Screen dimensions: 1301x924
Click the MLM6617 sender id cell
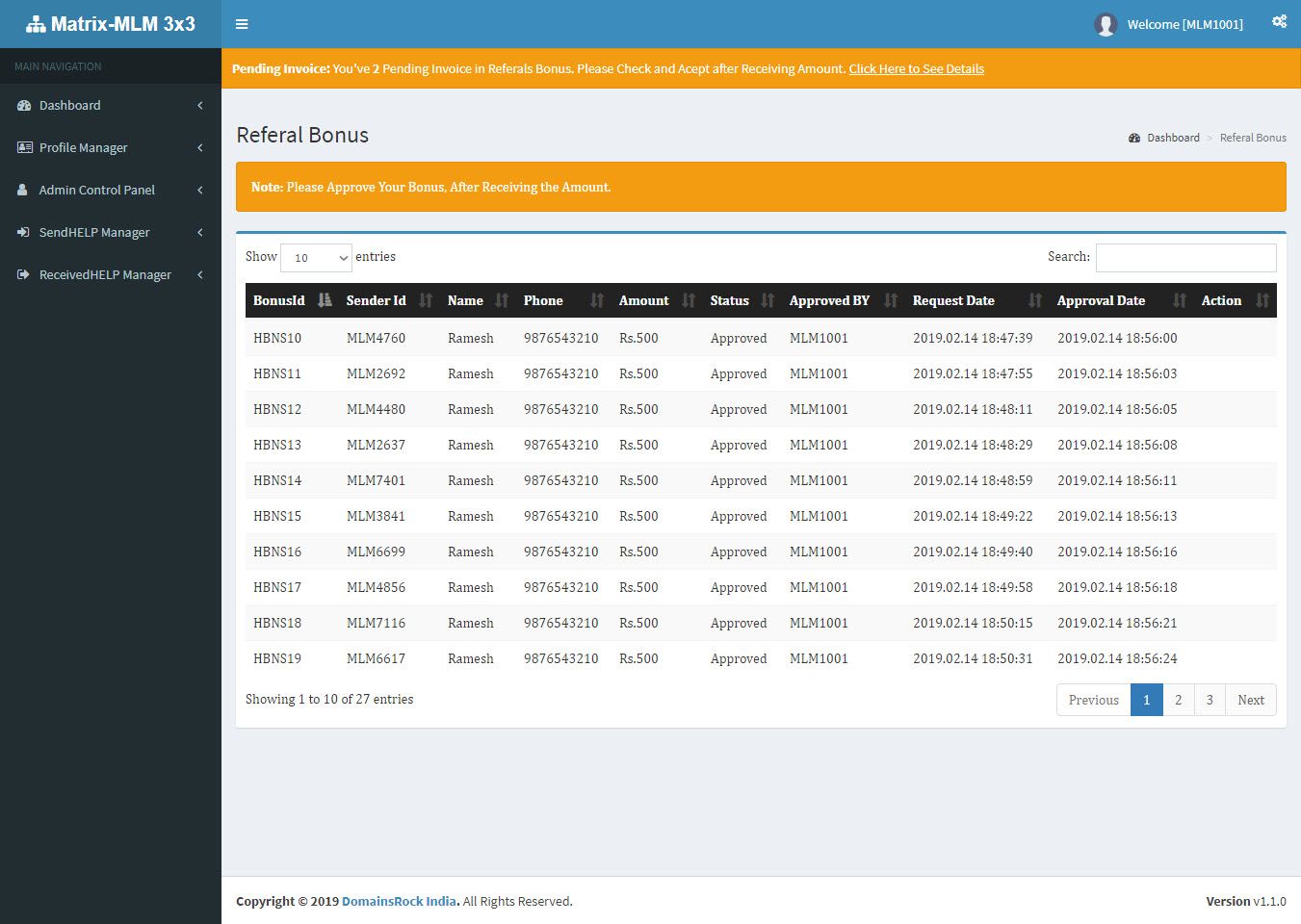point(376,658)
